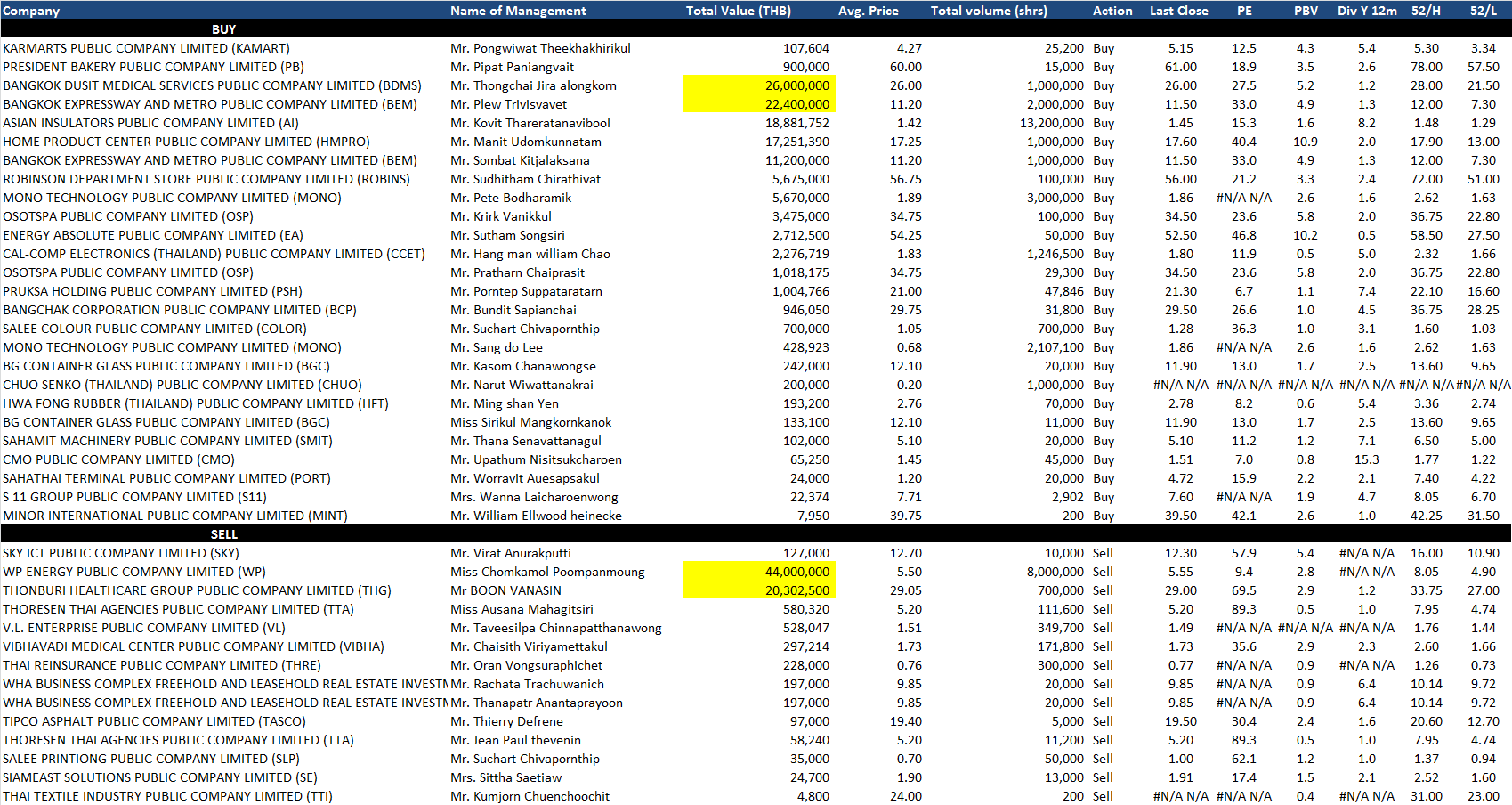
Task: Click HWA FONG RUBBER (HFT) company cell
Action: point(196,403)
